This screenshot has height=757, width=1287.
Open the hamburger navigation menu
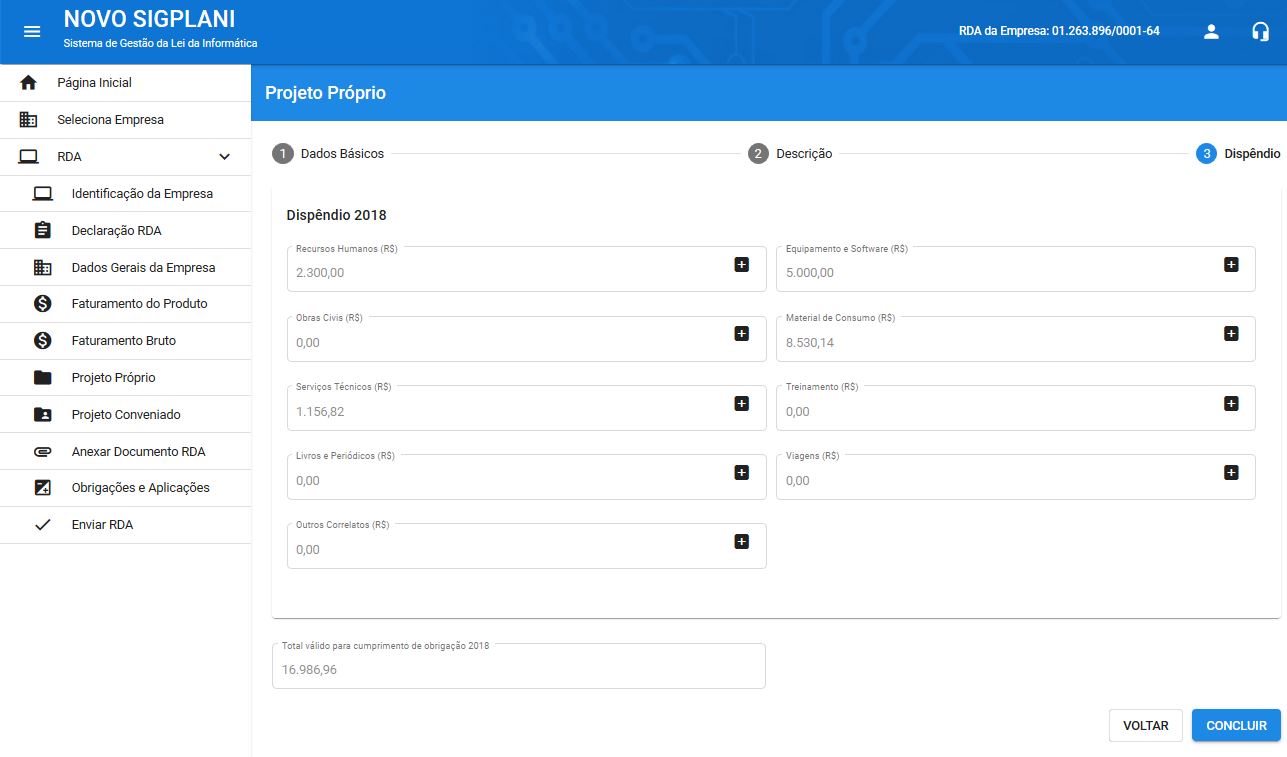point(32,31)
